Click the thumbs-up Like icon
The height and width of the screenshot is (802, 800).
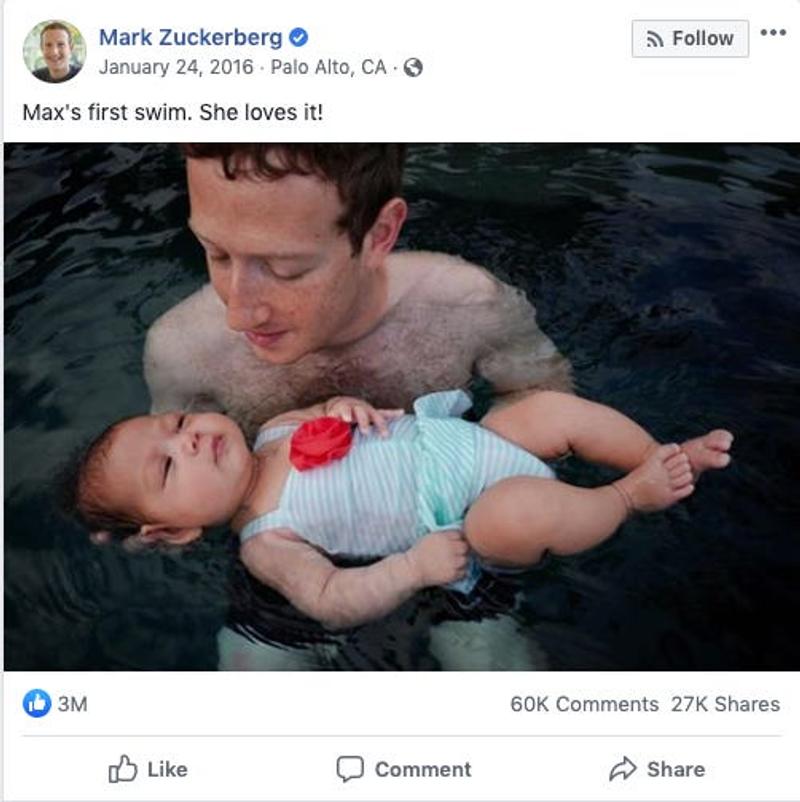click(122, 769)
